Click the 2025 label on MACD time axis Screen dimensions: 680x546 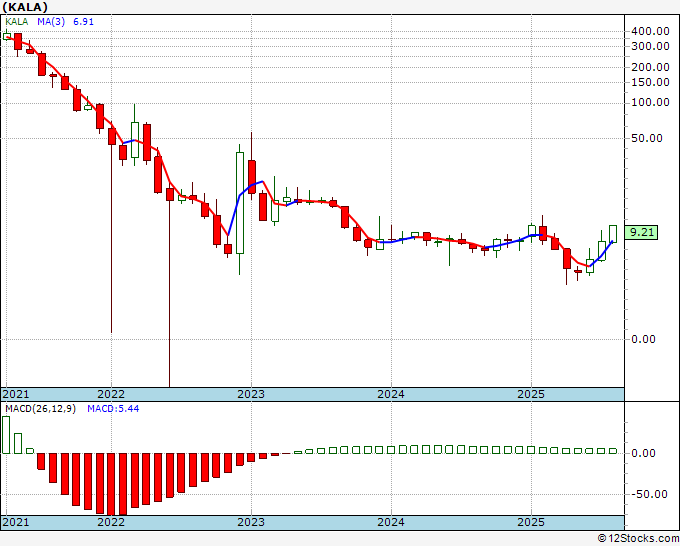point(531,522)
